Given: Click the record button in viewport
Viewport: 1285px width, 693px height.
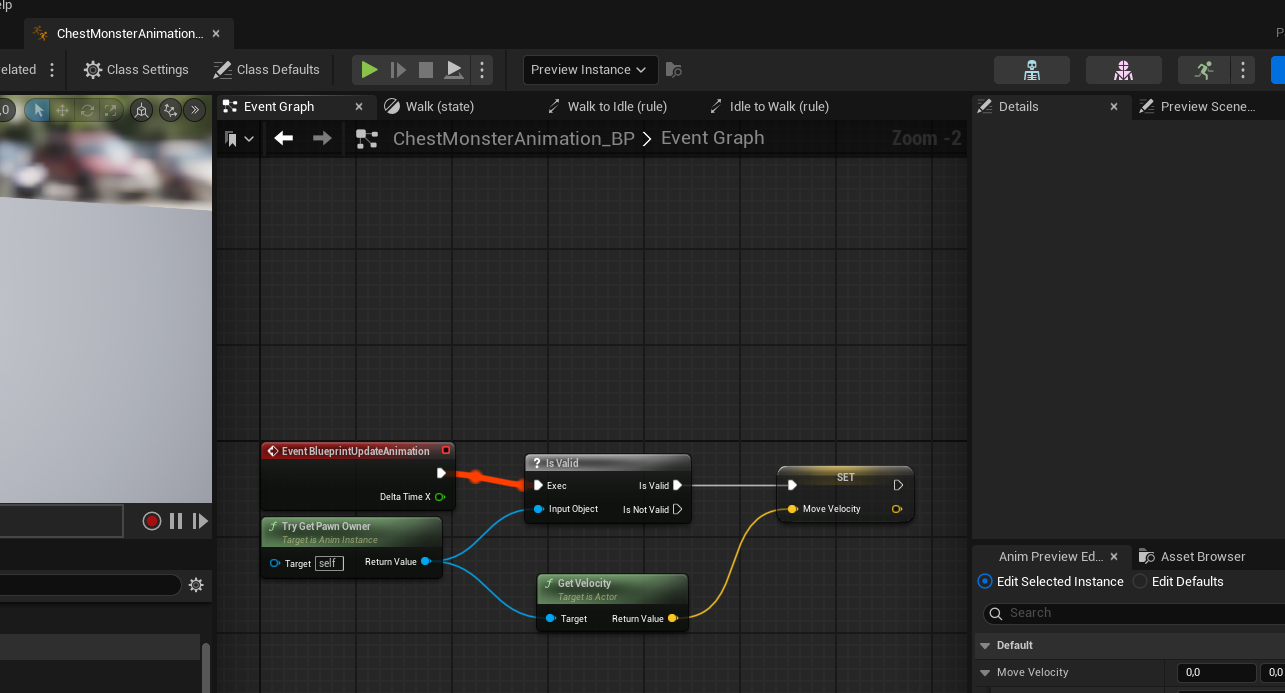Looking at the screenshot, I should 152,521.
